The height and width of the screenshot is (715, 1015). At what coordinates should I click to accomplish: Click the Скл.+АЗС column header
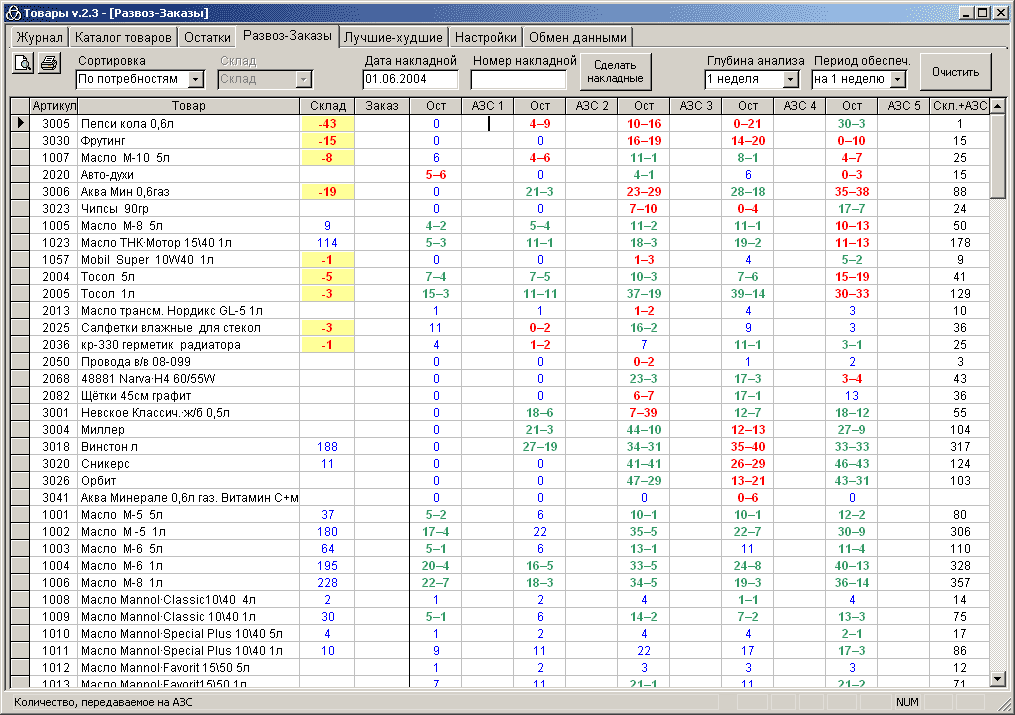[960, 105]
